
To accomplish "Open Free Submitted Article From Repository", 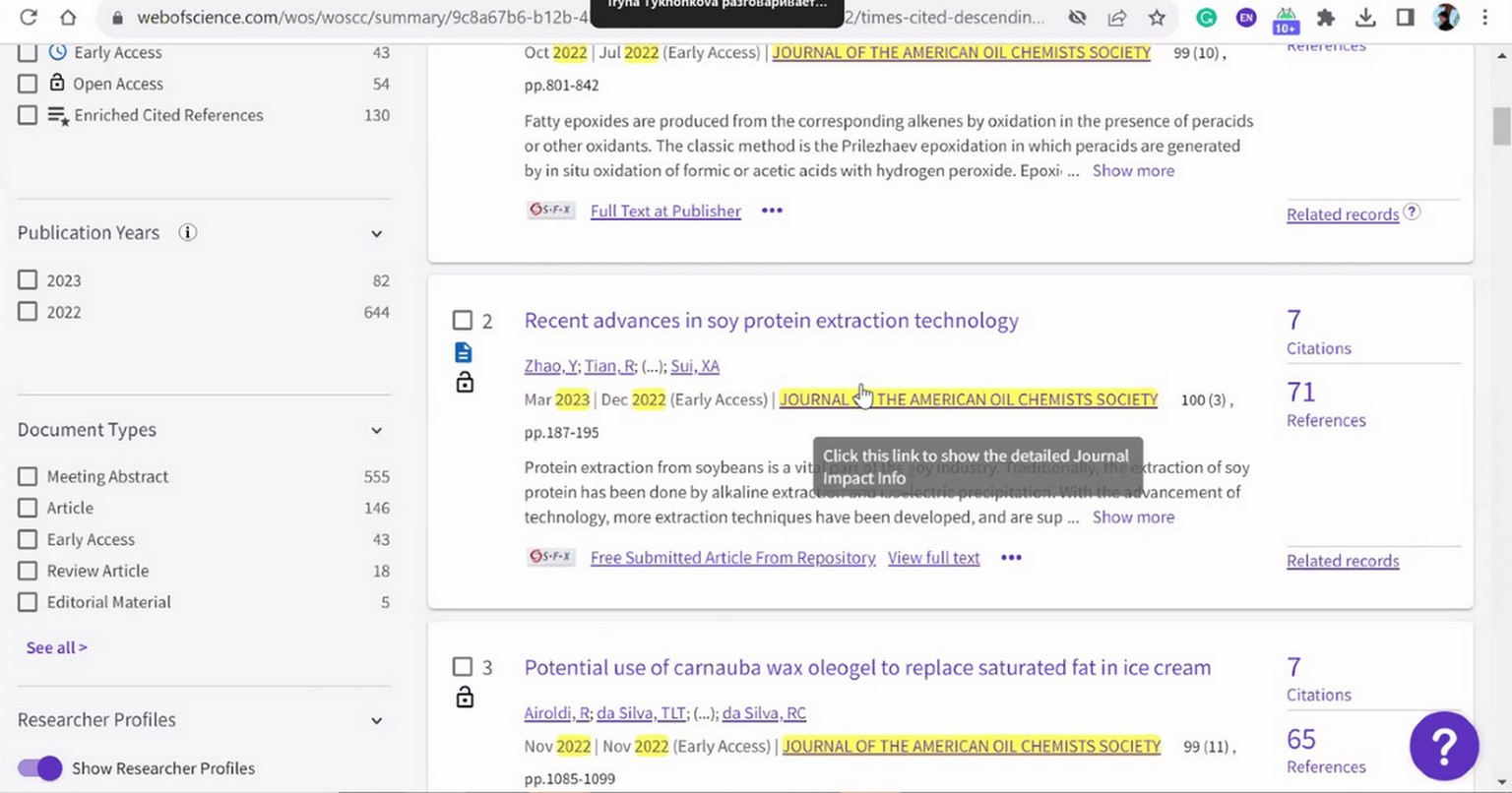I will point(732,558).
